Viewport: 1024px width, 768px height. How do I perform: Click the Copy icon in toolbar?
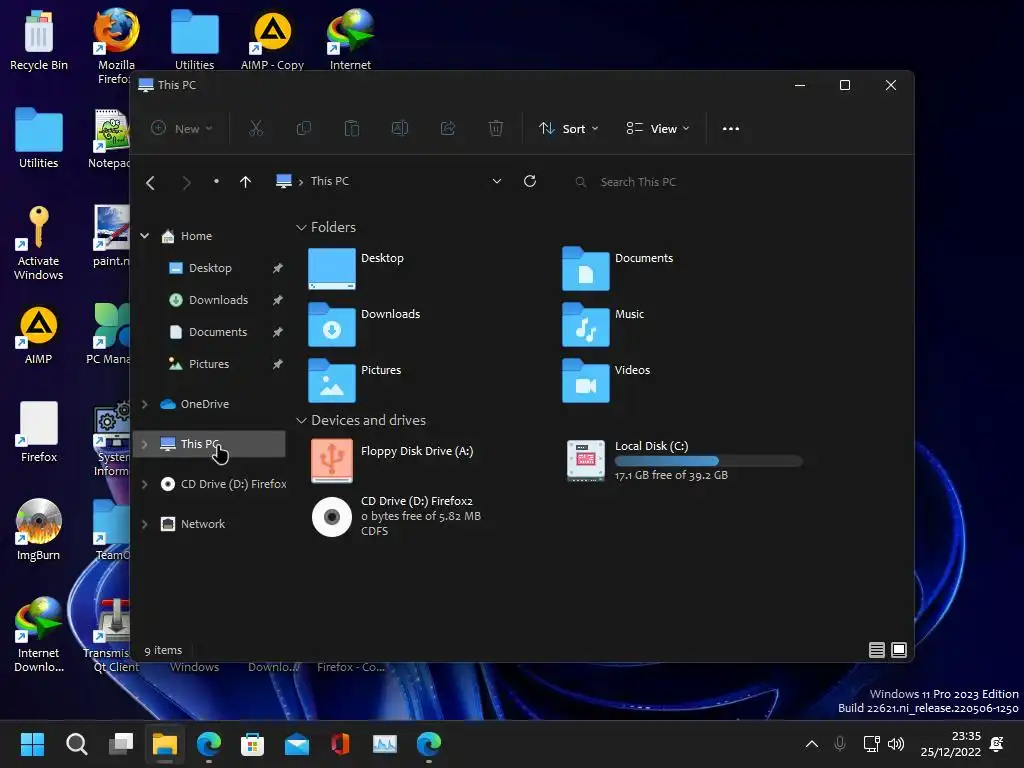(x=304, y=129)
